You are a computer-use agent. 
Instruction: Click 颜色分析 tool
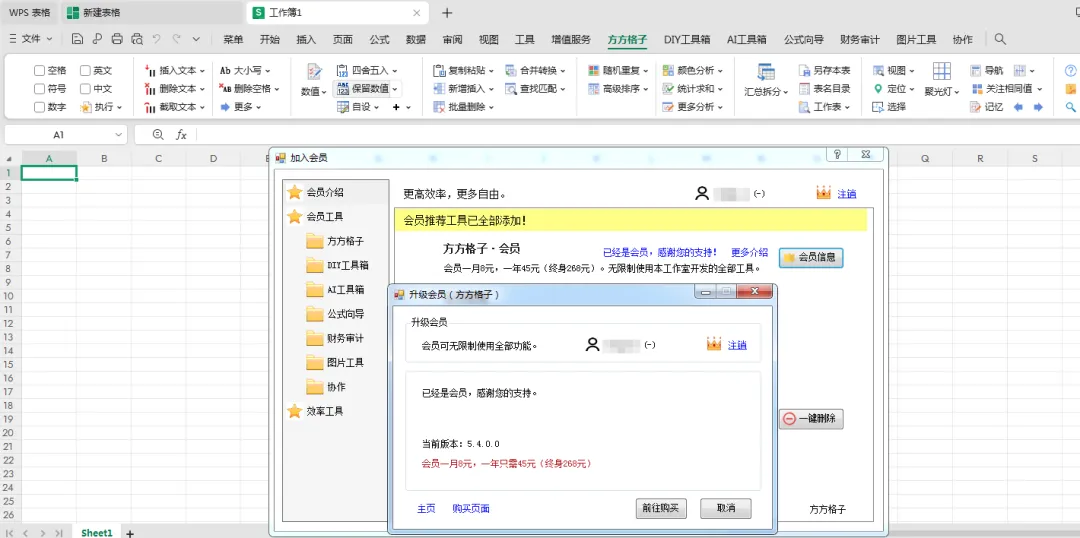coord(693,70)
